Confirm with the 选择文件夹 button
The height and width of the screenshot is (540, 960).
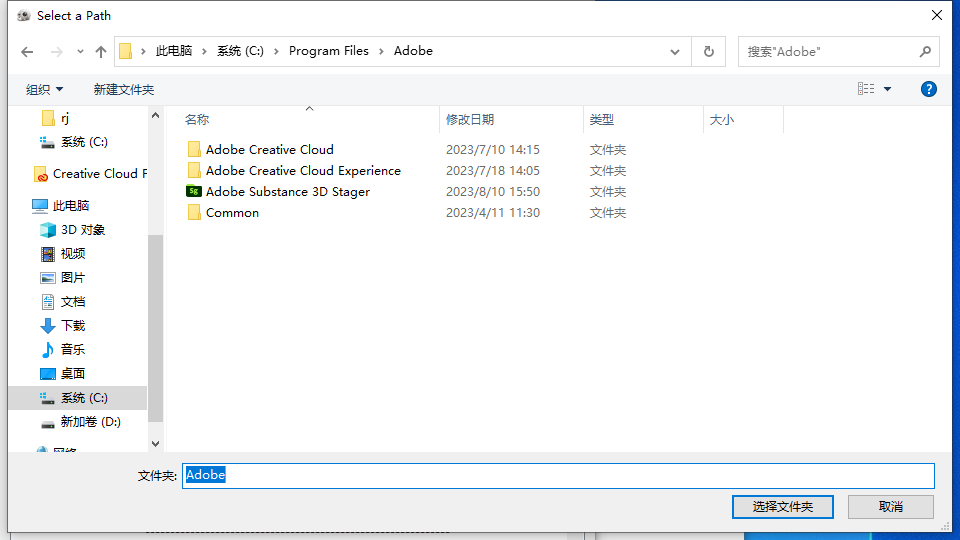(782, 507)
